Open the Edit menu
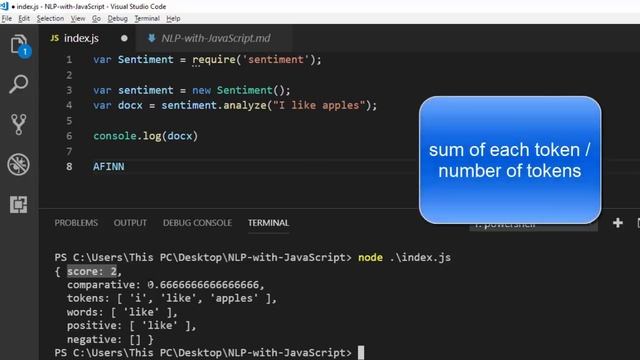The height and width of the screenshot is (360, 640). pyautogui.click(x=24, y=19)
